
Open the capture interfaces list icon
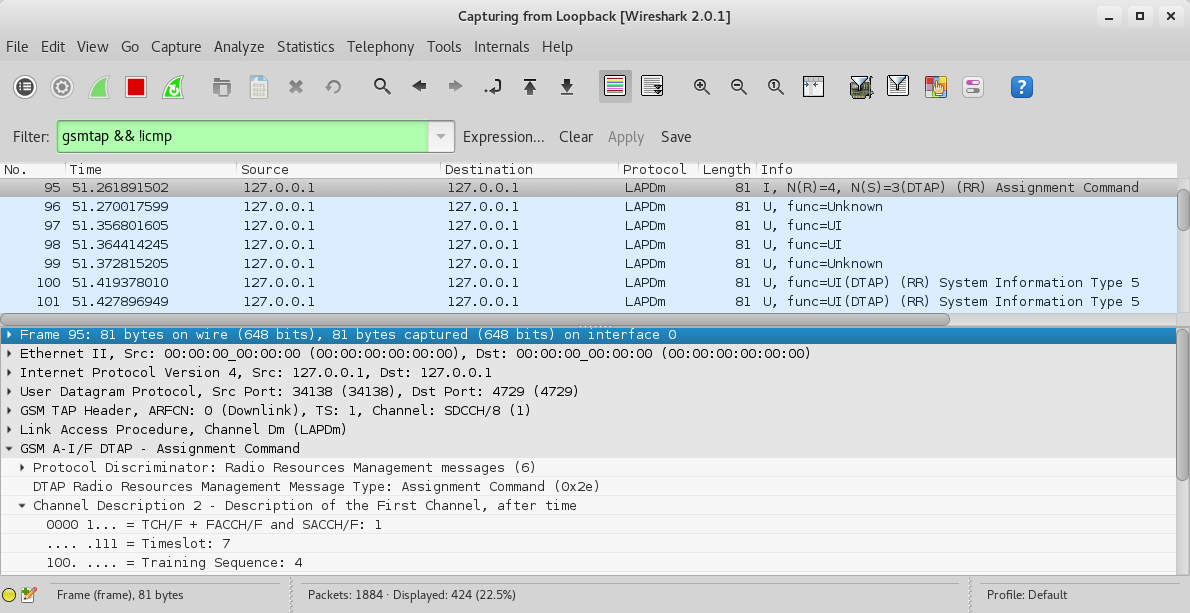point(25,87)
